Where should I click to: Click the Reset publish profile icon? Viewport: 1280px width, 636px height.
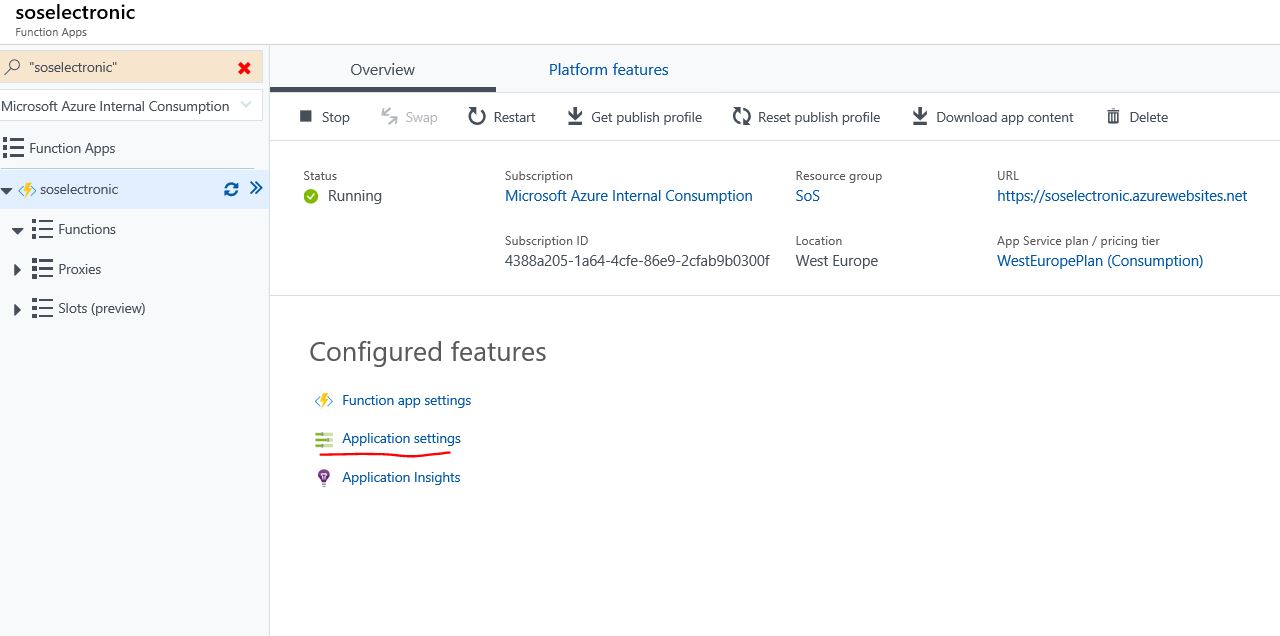coord(741,117)
